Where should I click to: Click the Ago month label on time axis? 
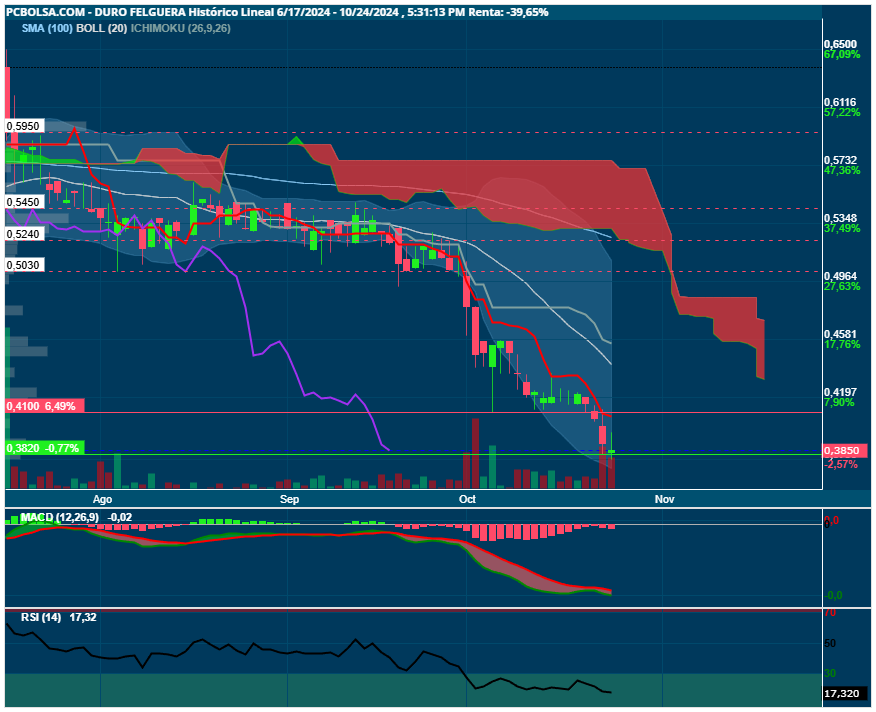click(102, 499)
